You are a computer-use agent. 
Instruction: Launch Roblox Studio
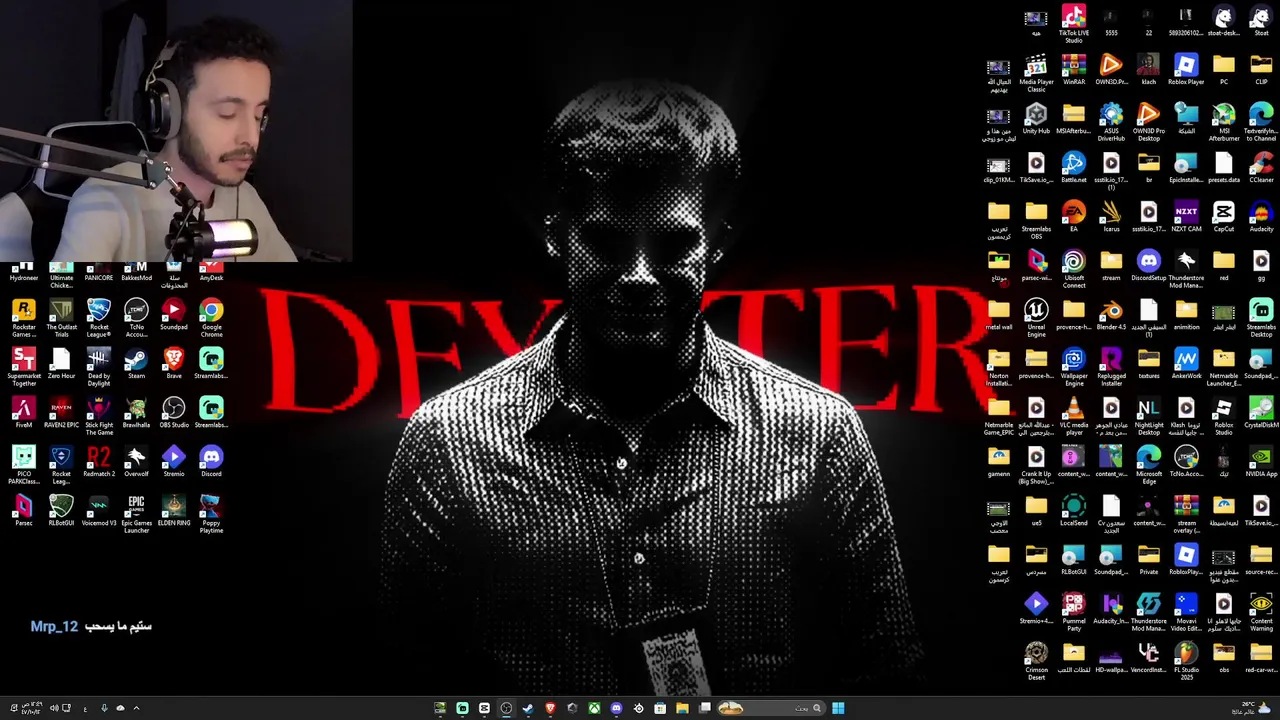[1224, 416]
